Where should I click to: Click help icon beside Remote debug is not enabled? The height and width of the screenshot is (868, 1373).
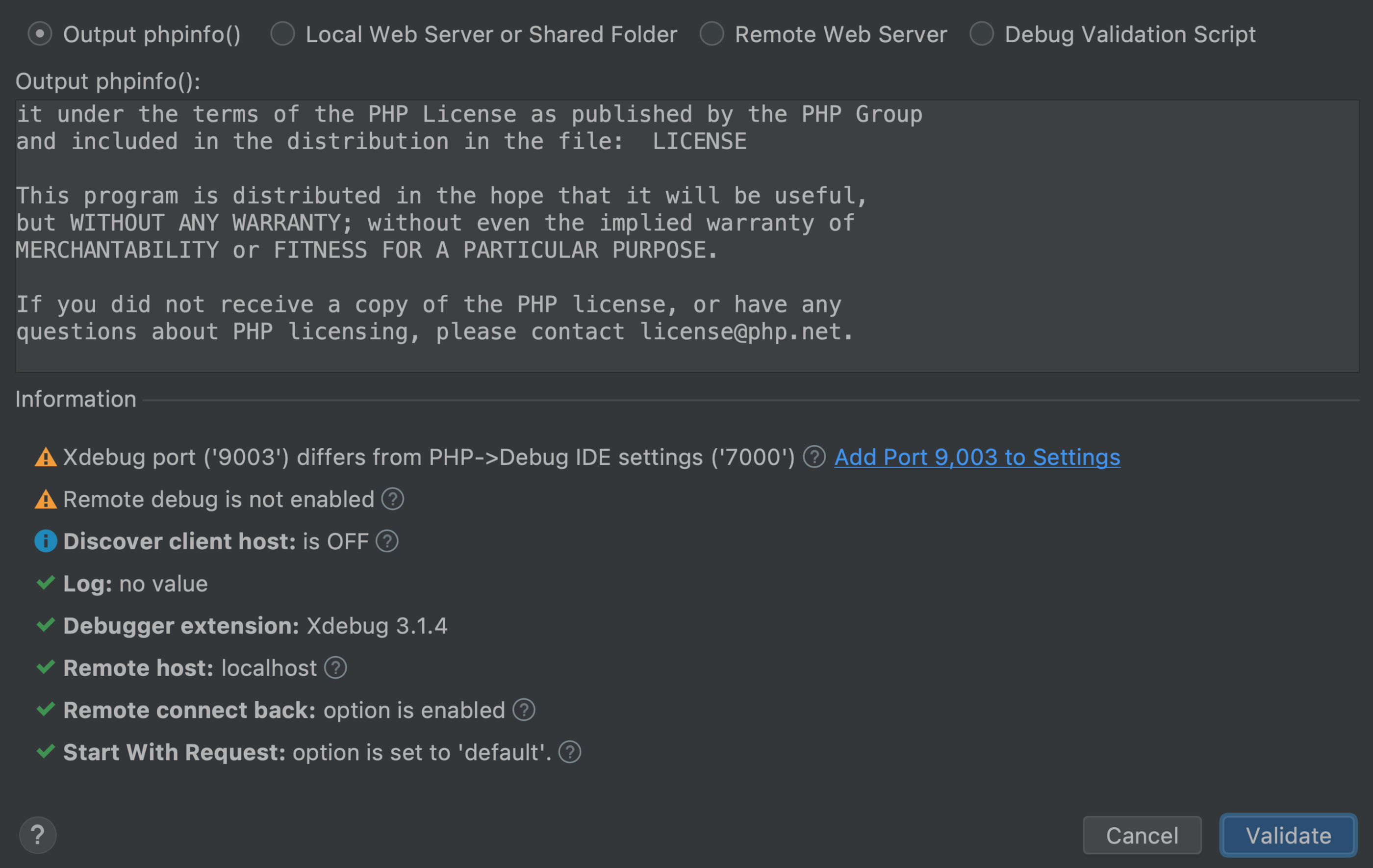click(392, 499)
